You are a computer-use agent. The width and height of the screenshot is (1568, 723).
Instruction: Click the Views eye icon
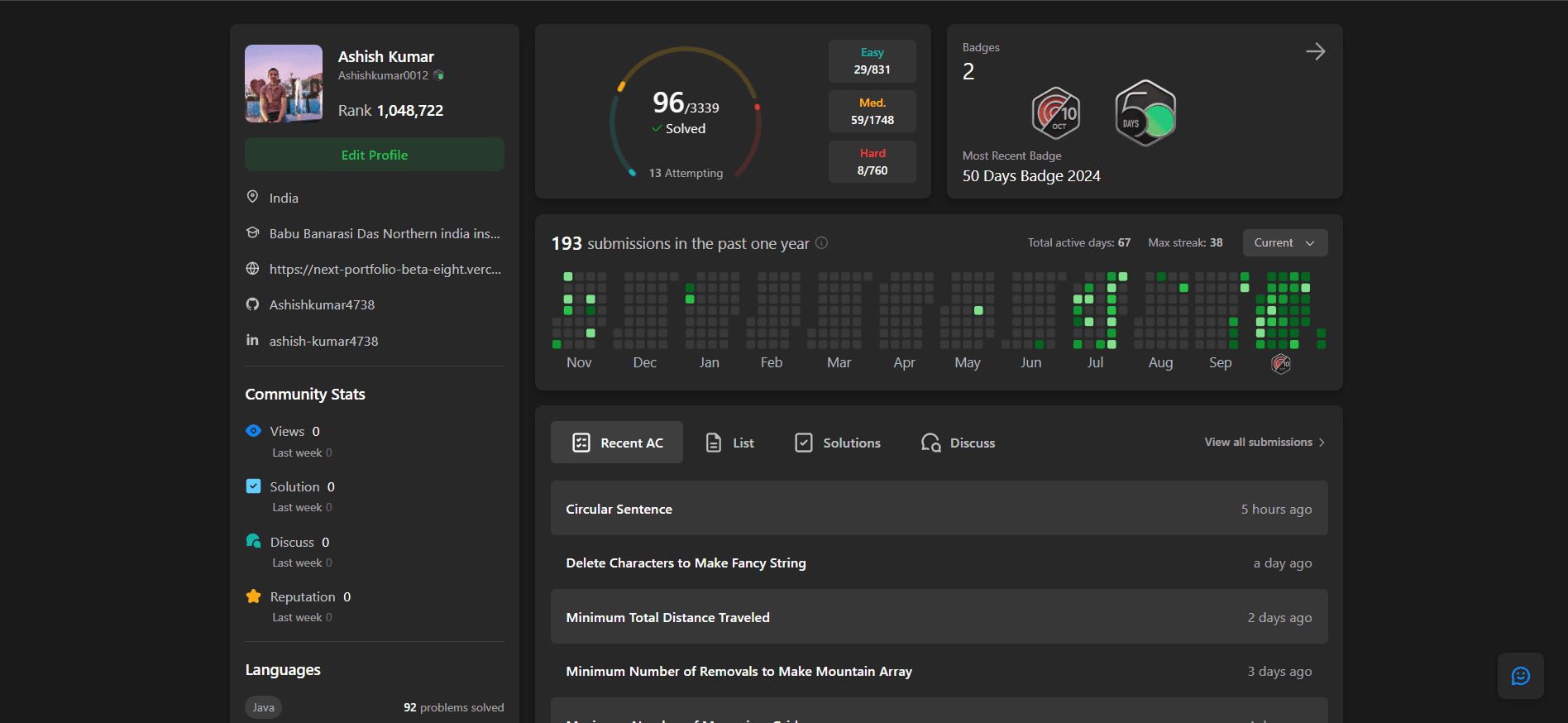[253, 431]
